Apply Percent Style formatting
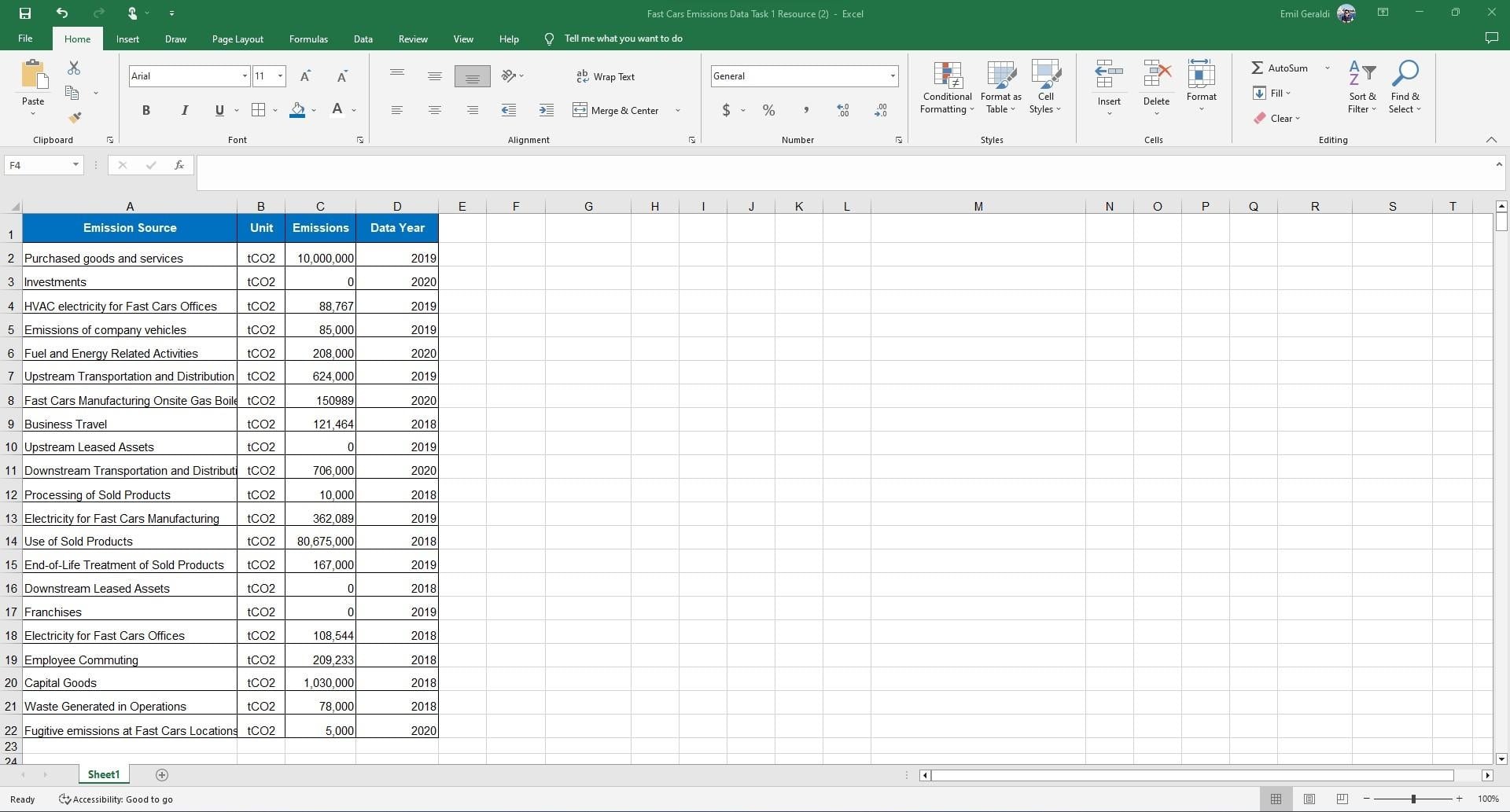Image resolution: width=1510 pixels, height=812 pixels. click(x=768, y=110)
